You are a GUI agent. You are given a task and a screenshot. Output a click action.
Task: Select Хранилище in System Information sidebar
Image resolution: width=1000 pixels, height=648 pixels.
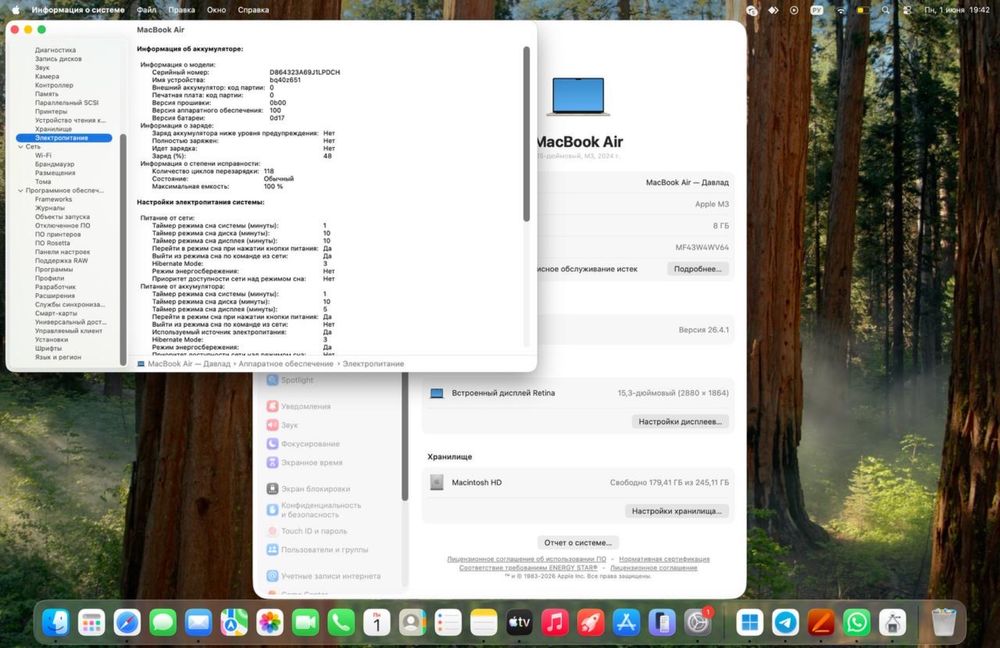(x=54, y=129)
